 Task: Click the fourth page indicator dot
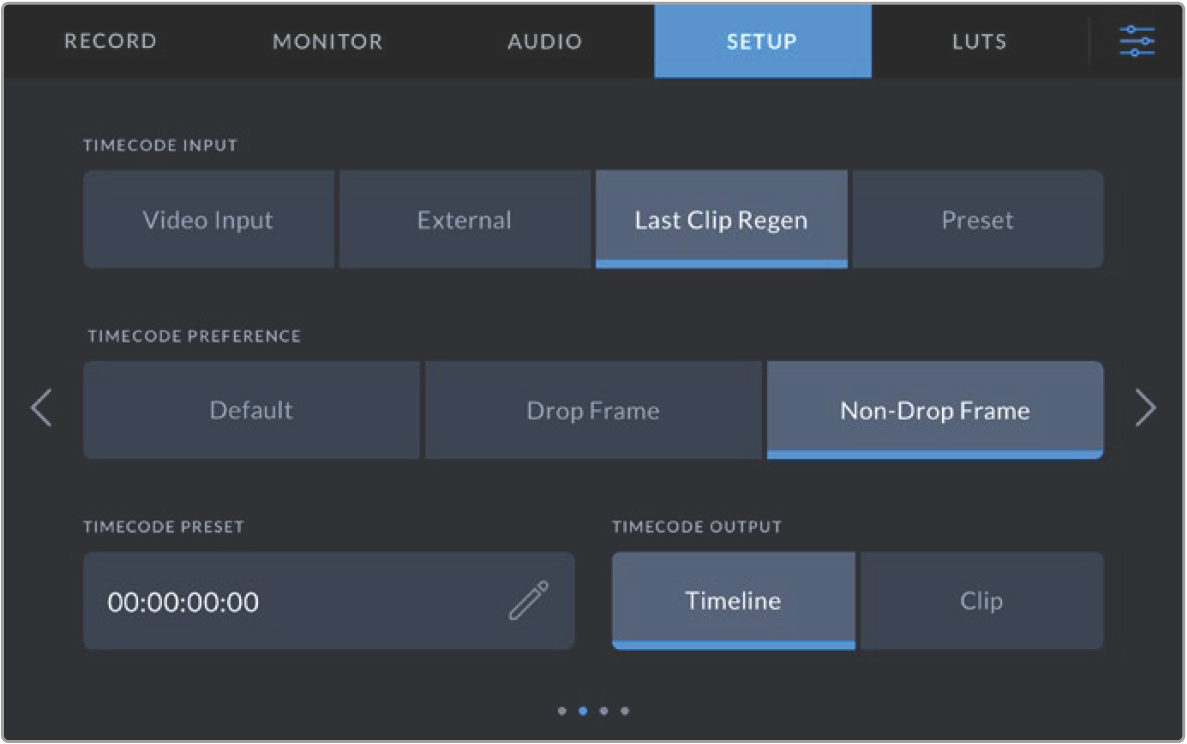pyautogui.click(x=625, y=711)
